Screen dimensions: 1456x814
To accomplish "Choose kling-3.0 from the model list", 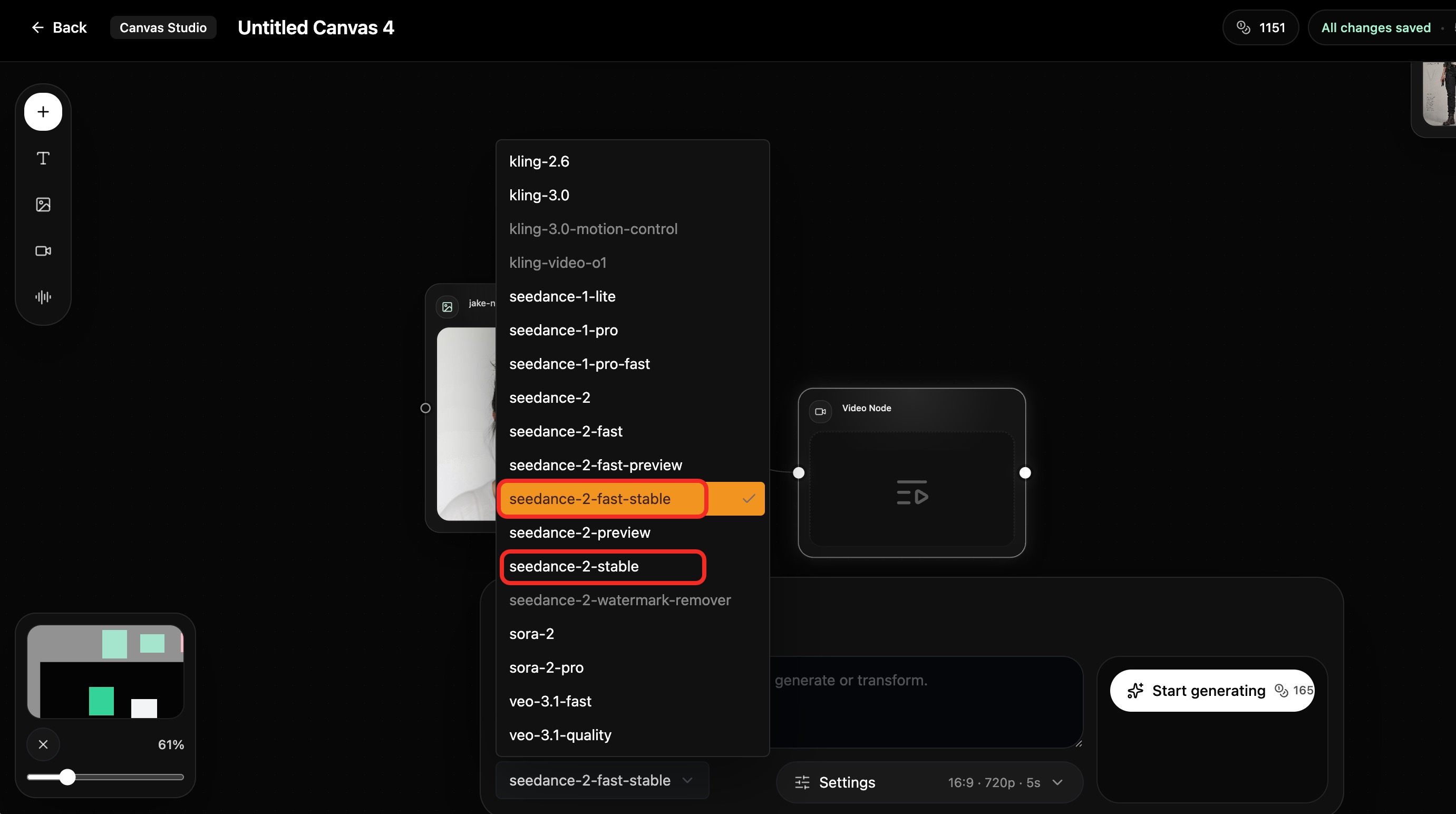I will tap(633, 195).
